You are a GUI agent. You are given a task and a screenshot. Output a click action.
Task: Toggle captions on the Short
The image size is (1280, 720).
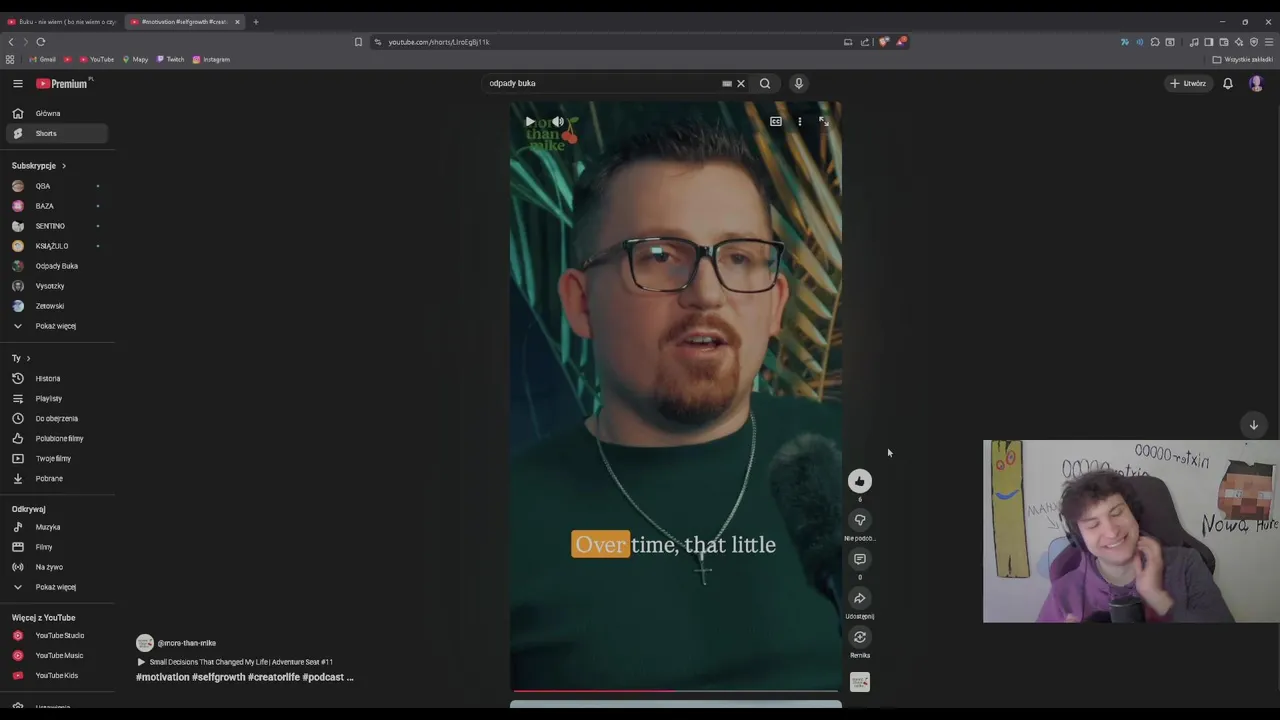click(775, 122)
